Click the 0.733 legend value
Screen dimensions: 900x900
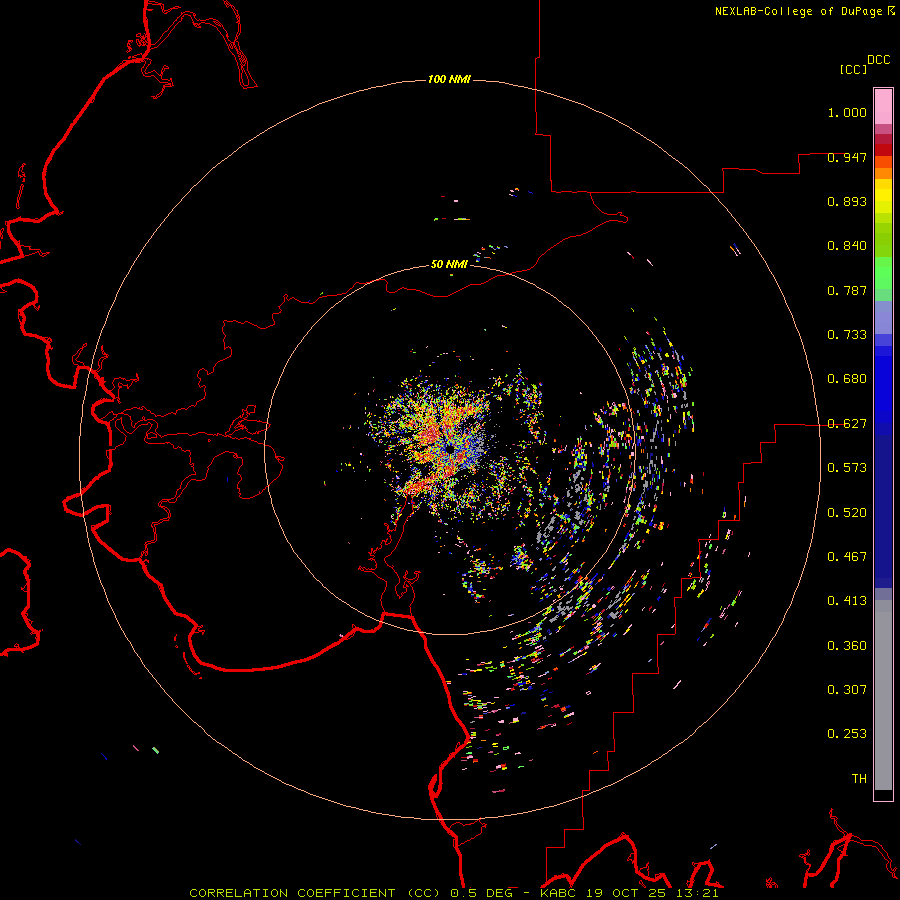point(847,335)
